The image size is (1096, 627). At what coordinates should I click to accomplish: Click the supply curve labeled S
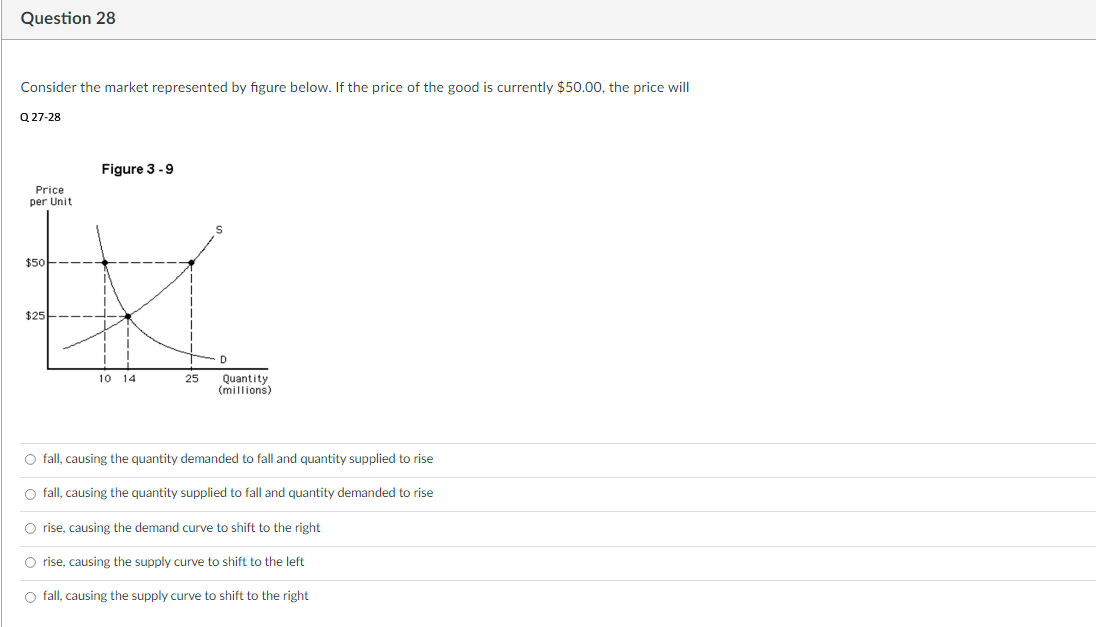coord(218,227)
